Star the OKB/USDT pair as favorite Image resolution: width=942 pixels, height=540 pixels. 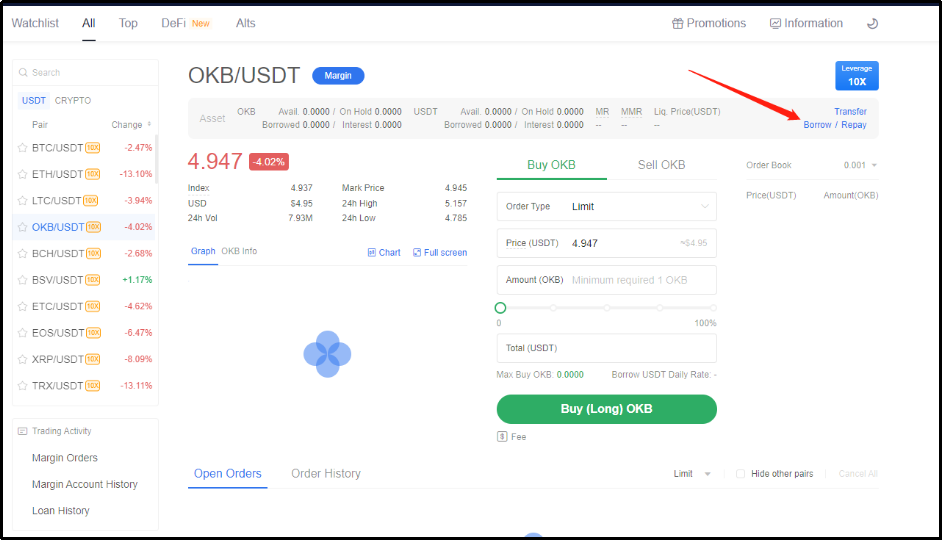[x=22, y=227]
